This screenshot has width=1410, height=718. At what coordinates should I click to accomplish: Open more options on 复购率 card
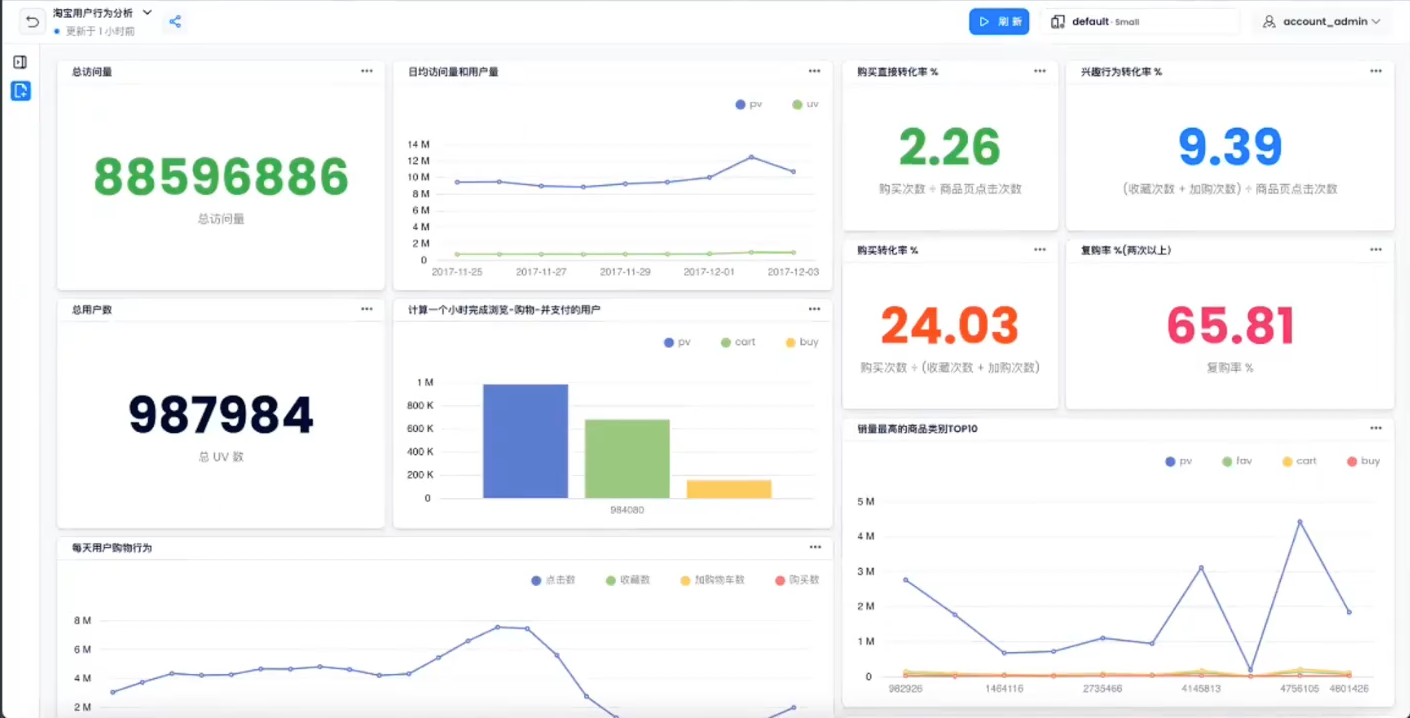point(1376,249)
